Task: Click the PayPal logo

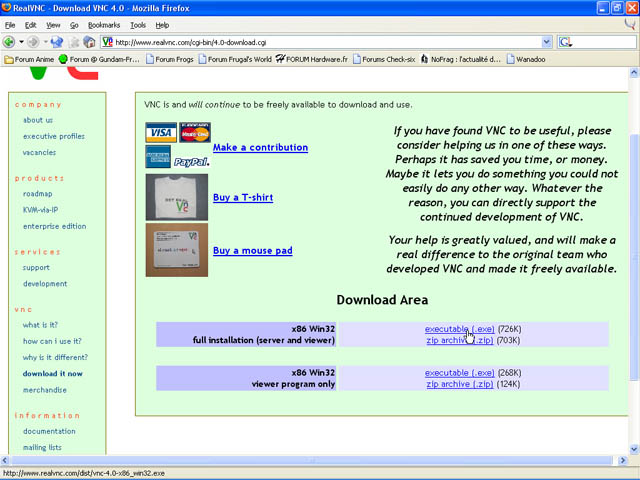Action: (191, 162)
